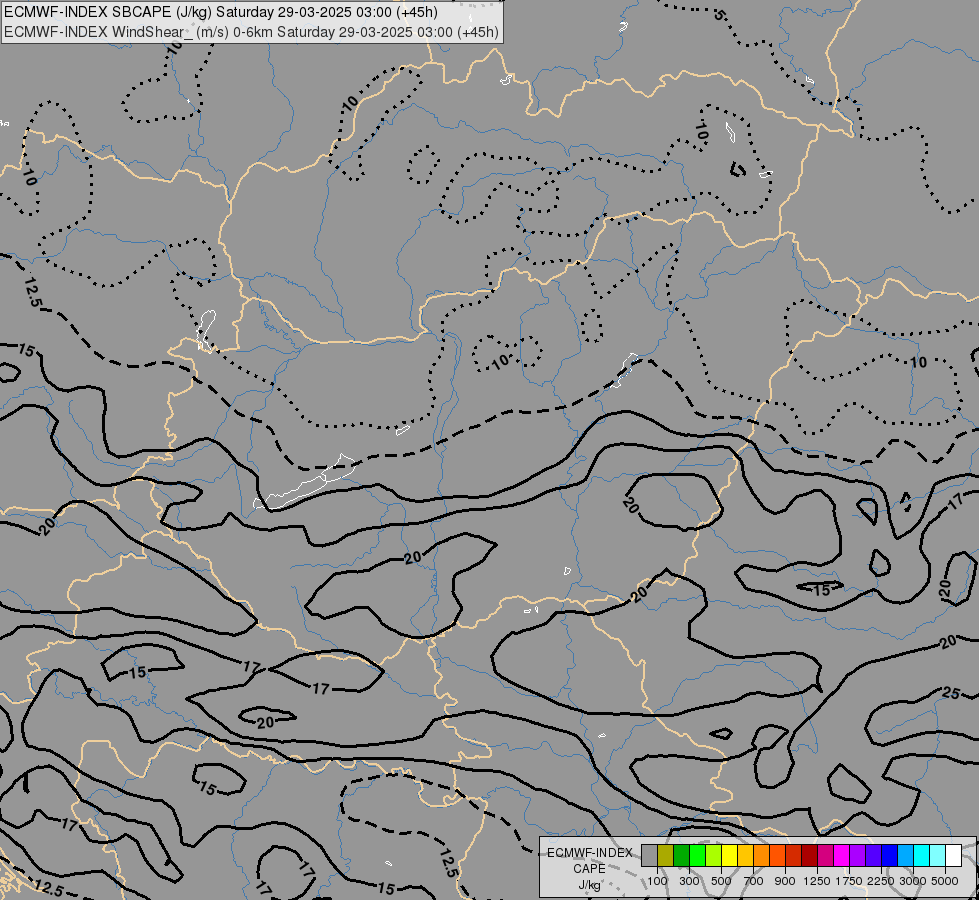The image size is (979, 900).
Task: Pick the yellow-green swatch in the legend
Action: [x=714, y=856]
